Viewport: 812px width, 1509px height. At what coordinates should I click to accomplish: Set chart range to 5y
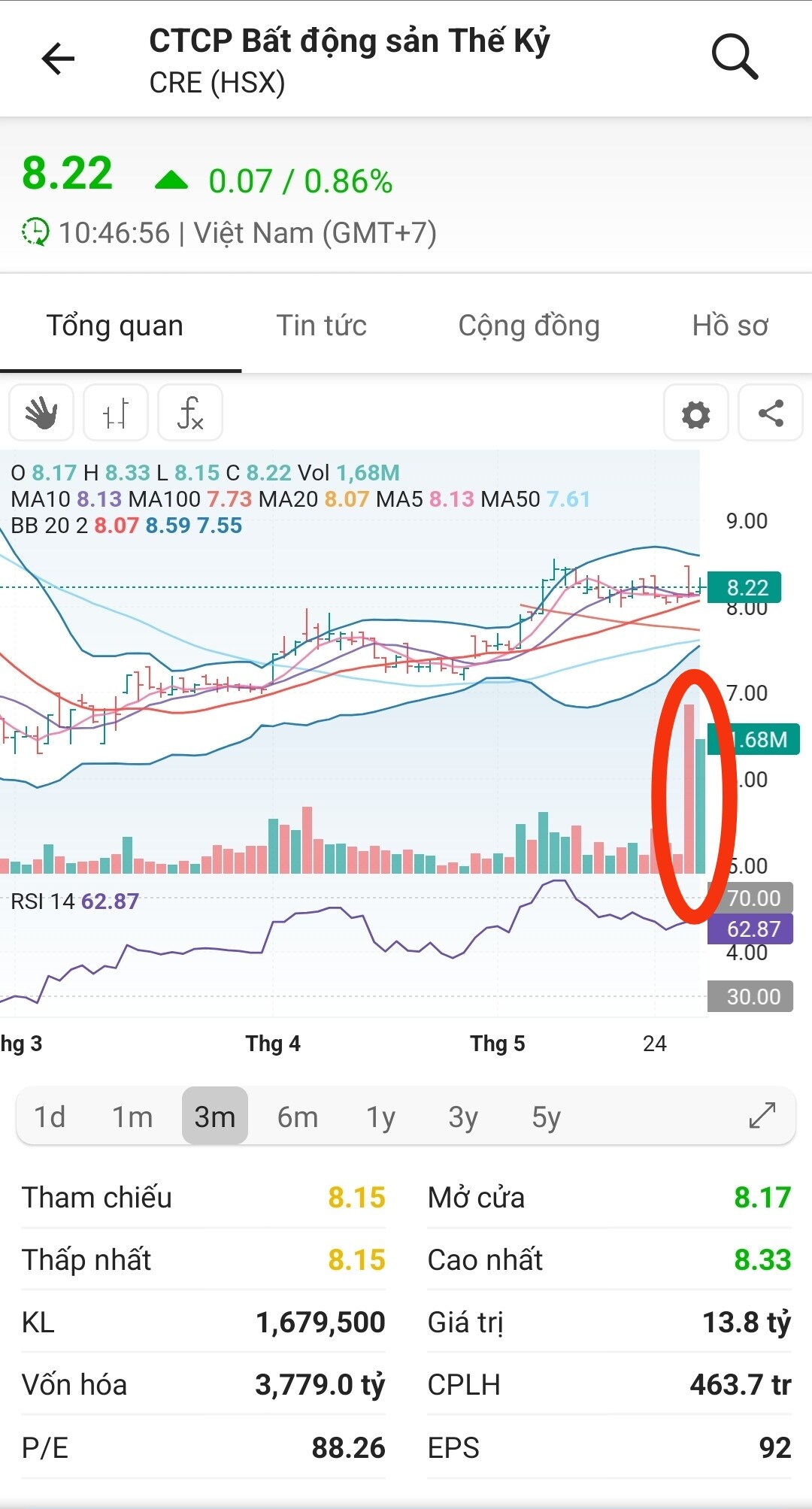(x=546, y=1117)
